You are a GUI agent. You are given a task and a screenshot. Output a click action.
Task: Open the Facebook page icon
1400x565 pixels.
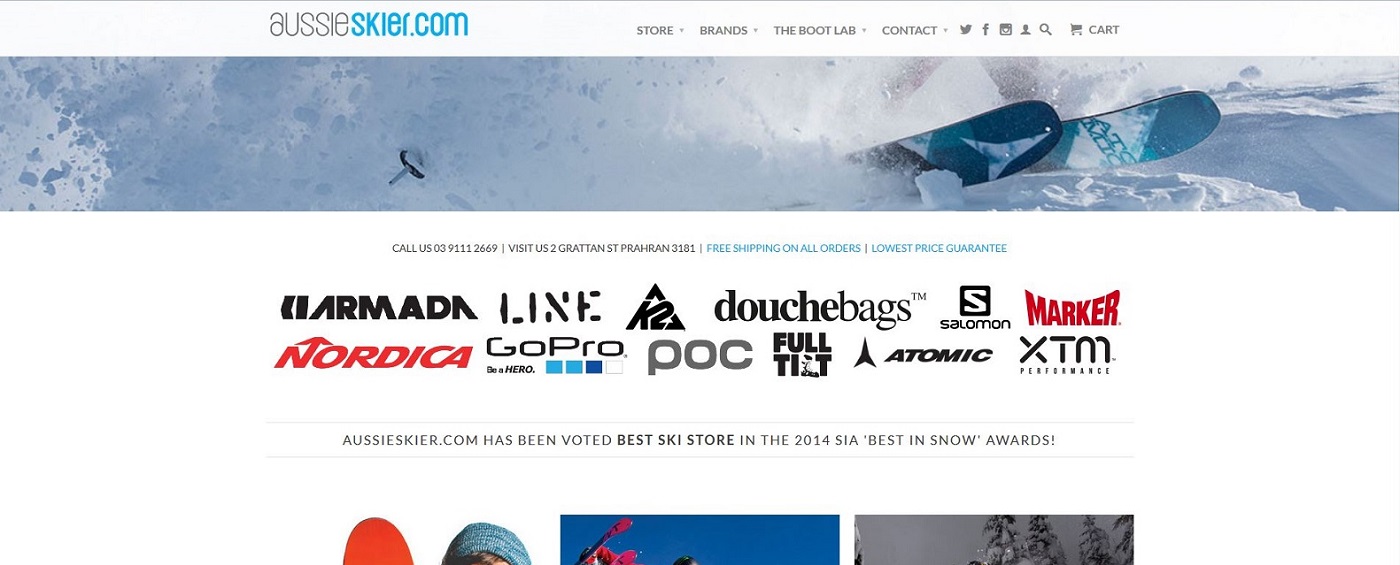(x=986, y=30)
